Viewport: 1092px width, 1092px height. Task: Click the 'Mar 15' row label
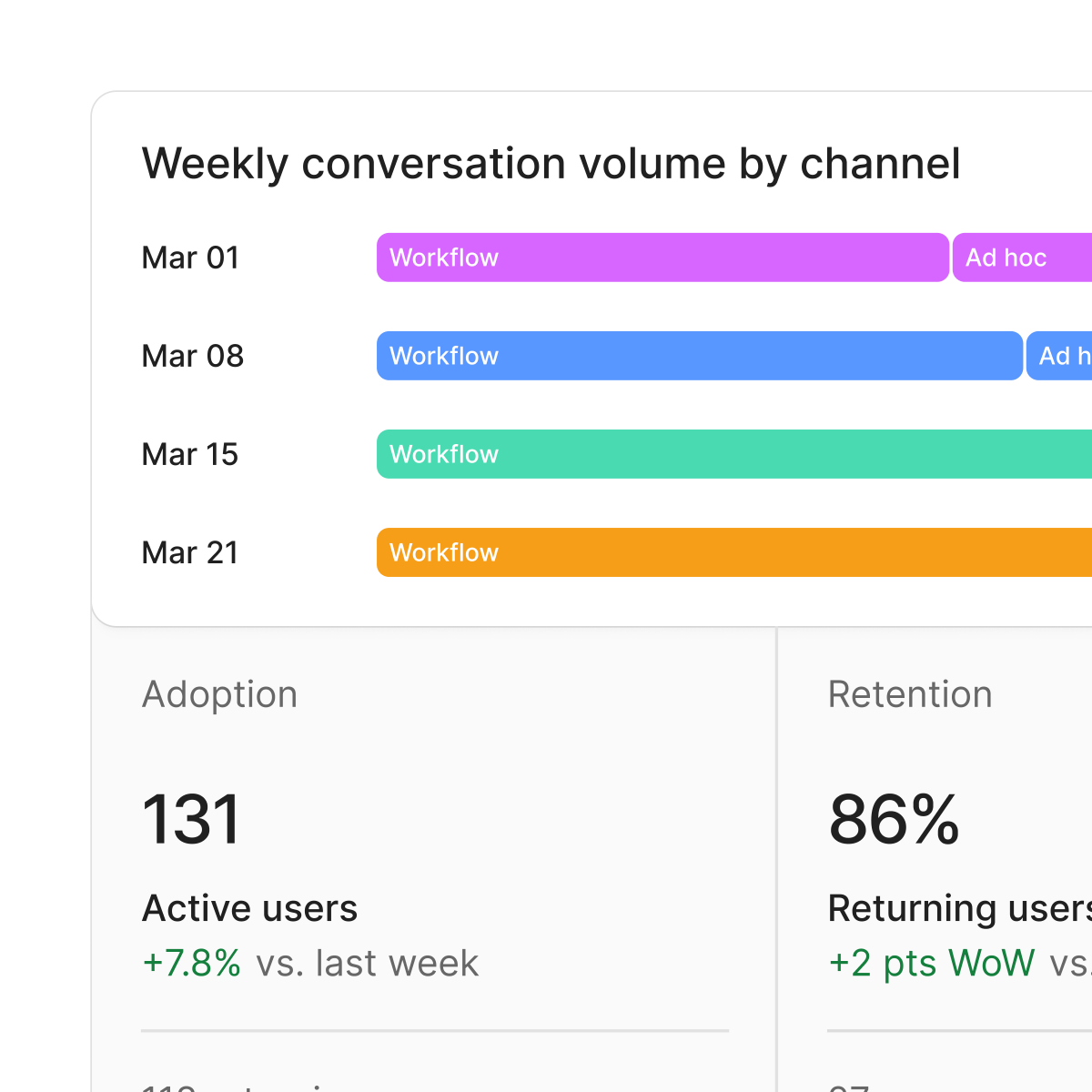tap(190, 454)
